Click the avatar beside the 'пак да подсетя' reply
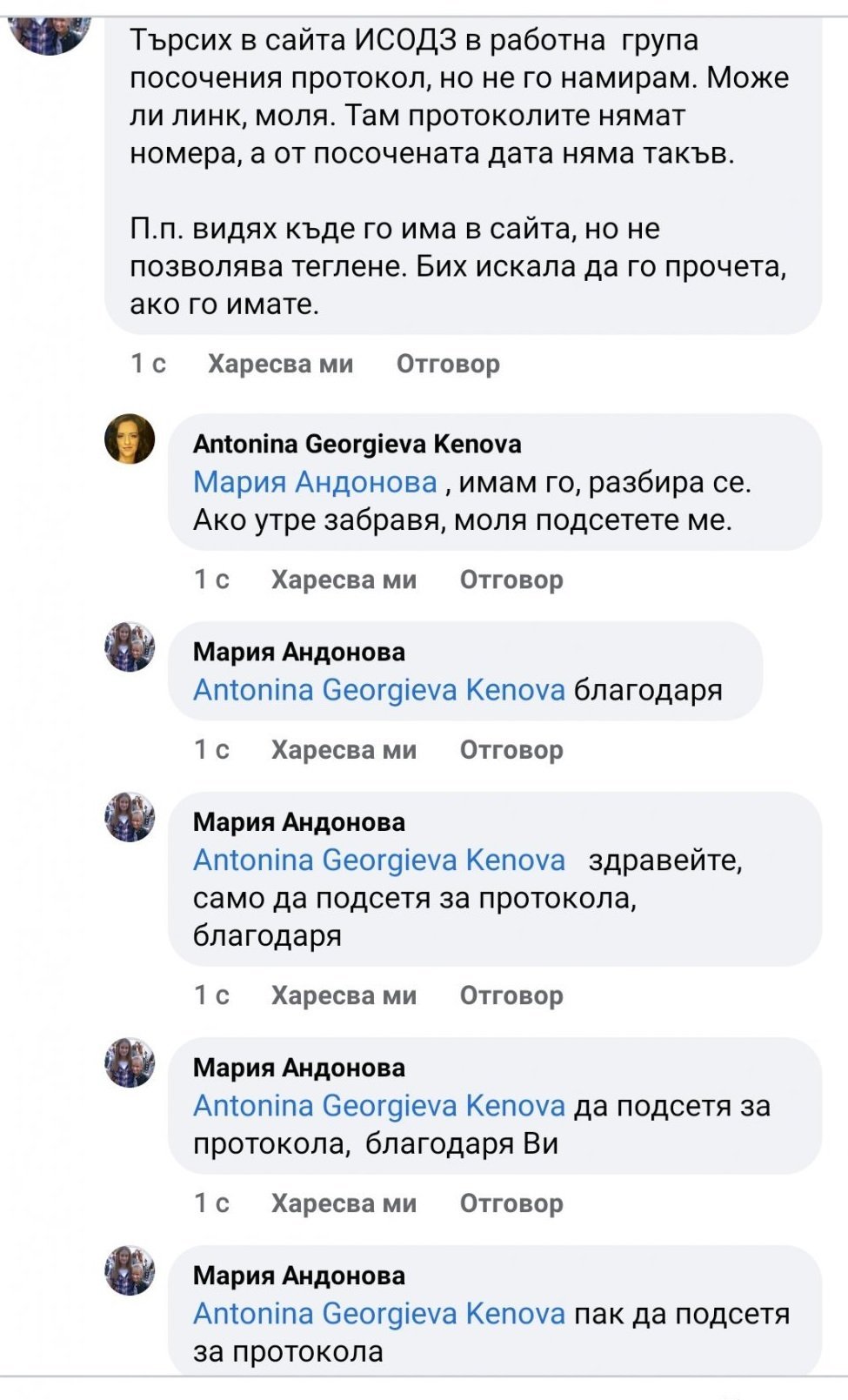848x1400 pixels. coord(130,1270)
